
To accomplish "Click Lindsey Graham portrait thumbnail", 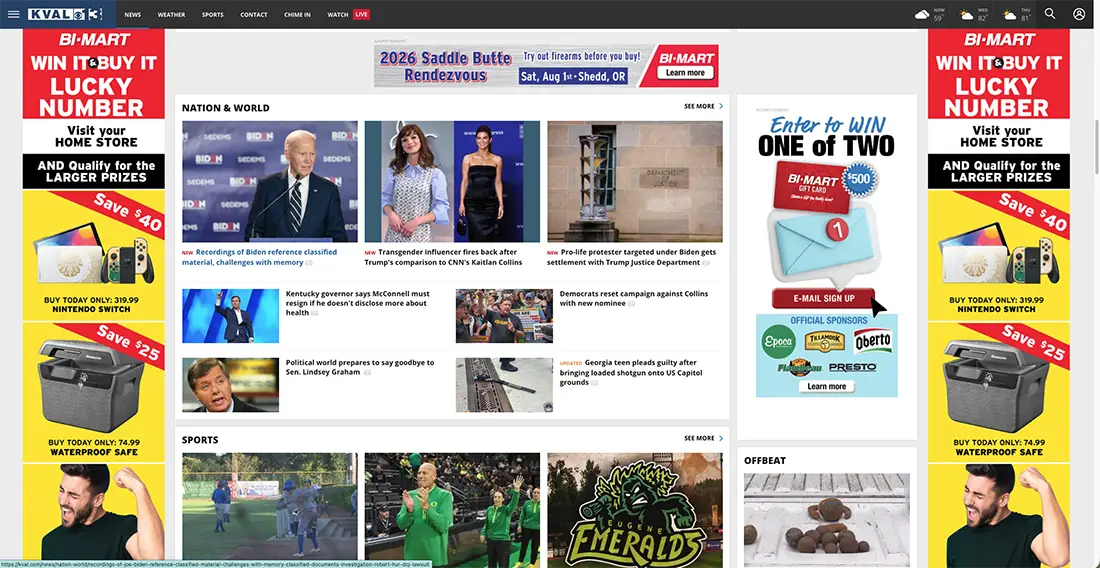I will (230, 385).
